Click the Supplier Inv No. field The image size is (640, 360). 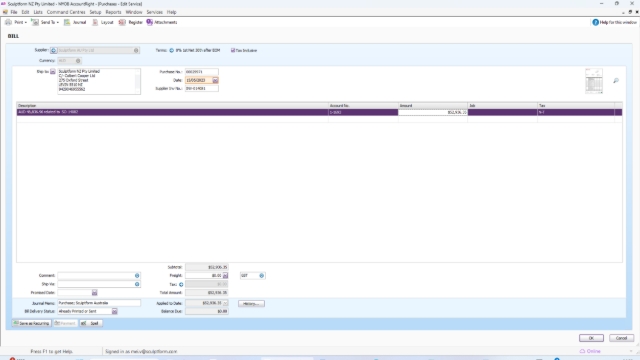(201, 89)
